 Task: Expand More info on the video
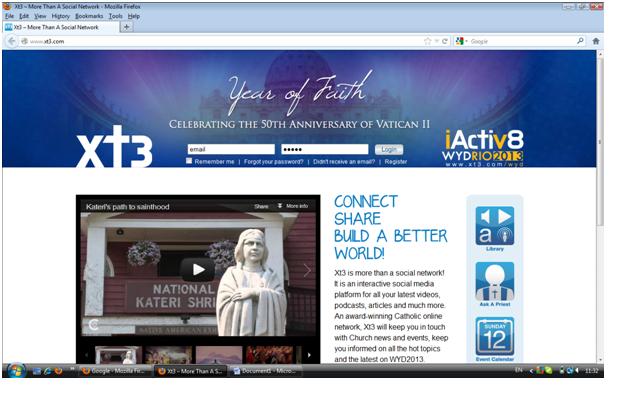point(292,206)
